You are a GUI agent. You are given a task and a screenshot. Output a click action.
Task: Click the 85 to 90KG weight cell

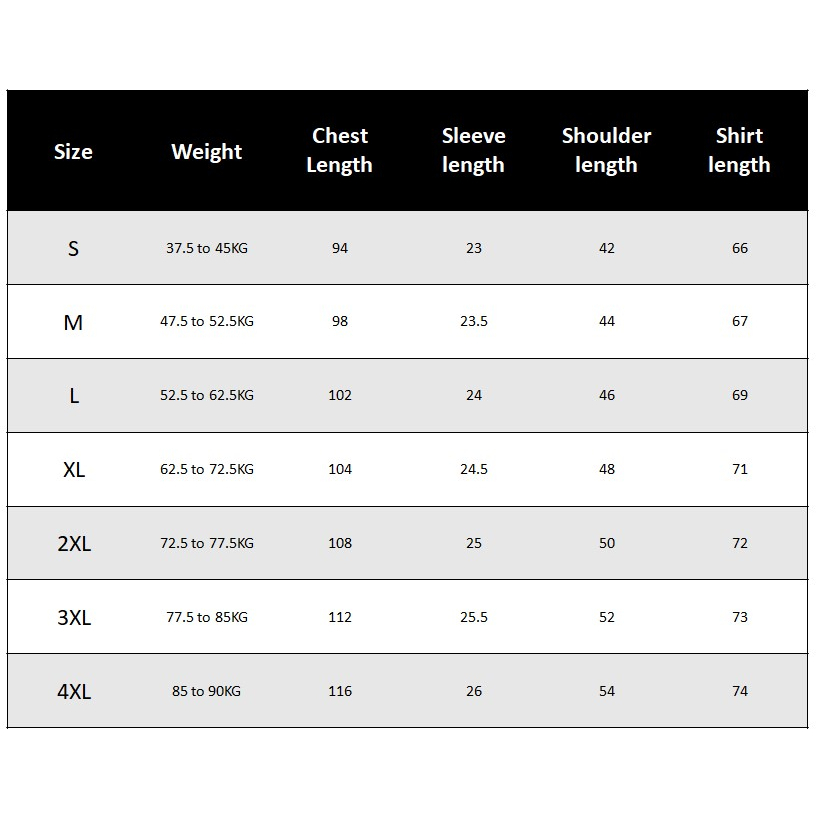pos(207,691)
